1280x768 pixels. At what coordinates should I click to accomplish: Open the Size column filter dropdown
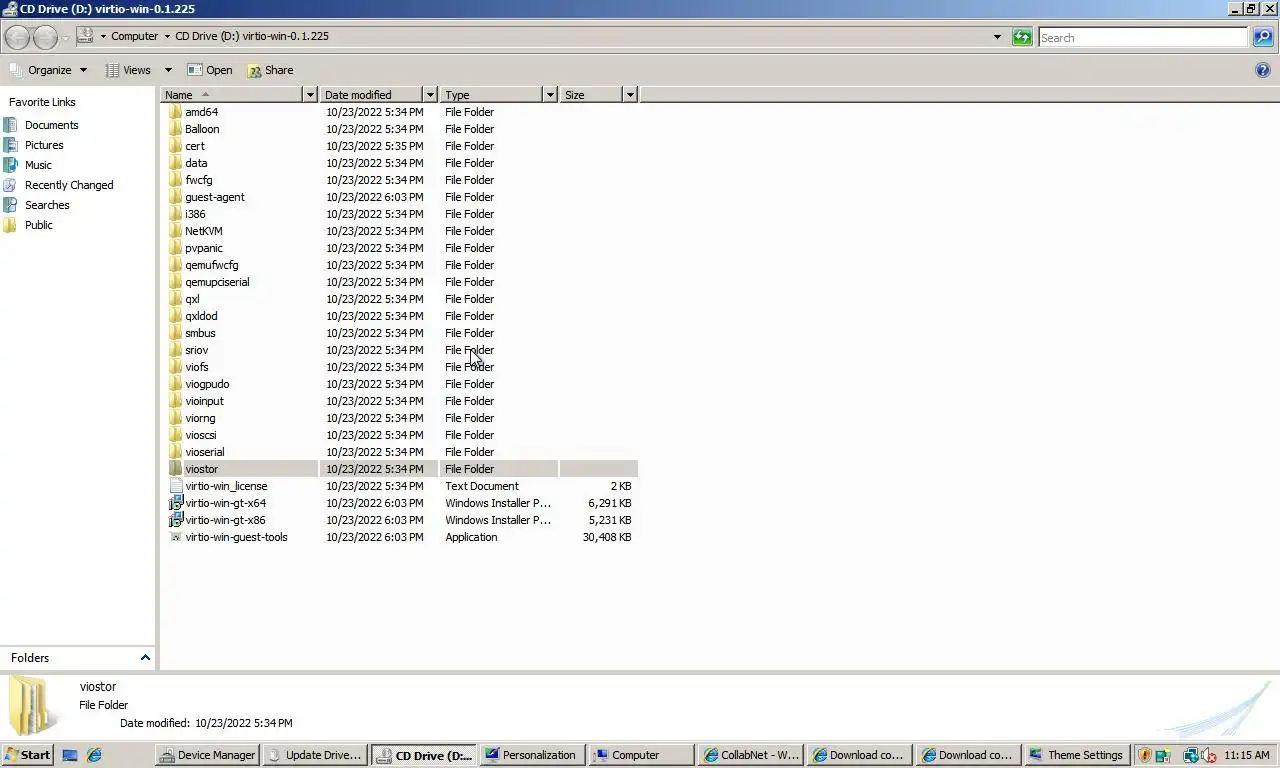point(629,95)
